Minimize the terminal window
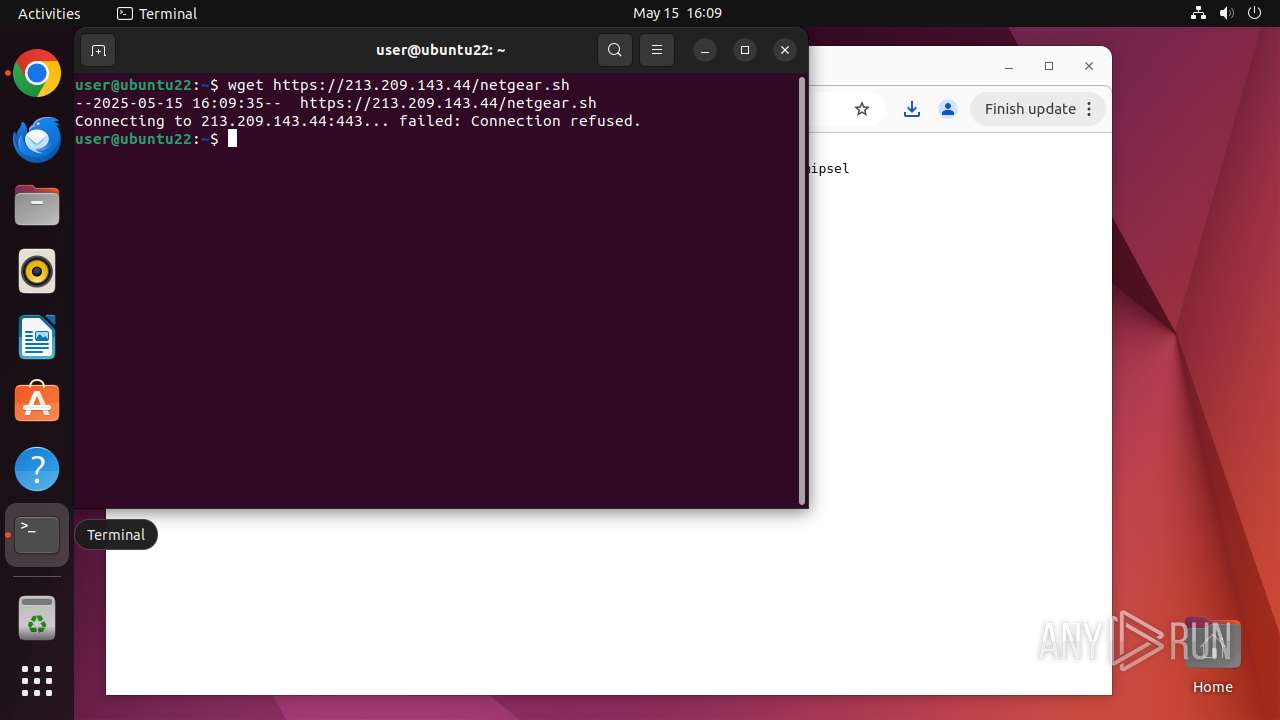This screenshot has width=1280, height=720. [x=705, y=50]
